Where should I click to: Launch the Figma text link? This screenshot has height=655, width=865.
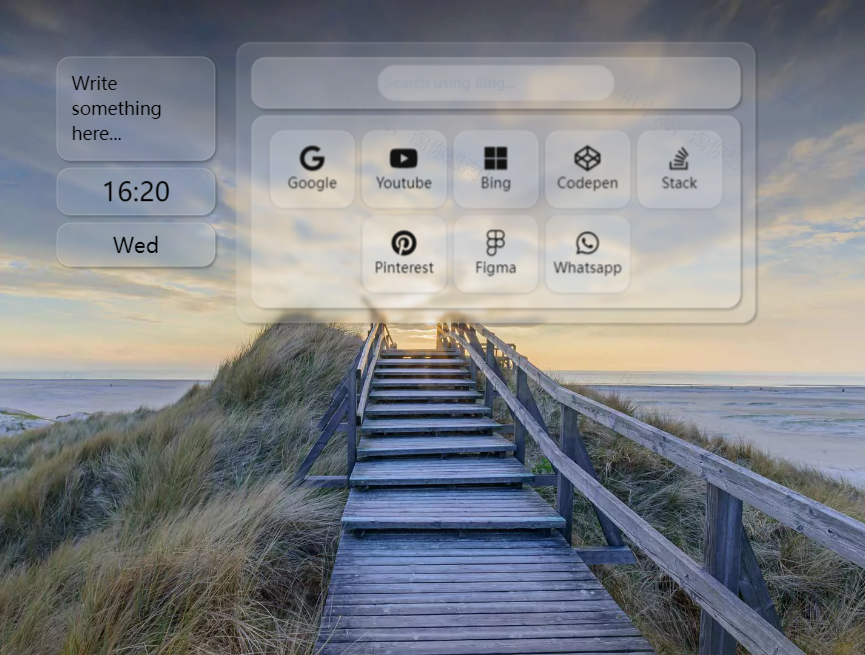pyautogui.click(x=496, y=268)
